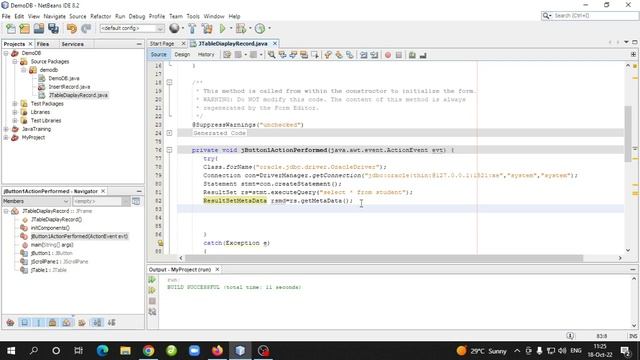Click the Undo toolbar icon
Screen dimensions: 640x360
(x=72, y=29)
